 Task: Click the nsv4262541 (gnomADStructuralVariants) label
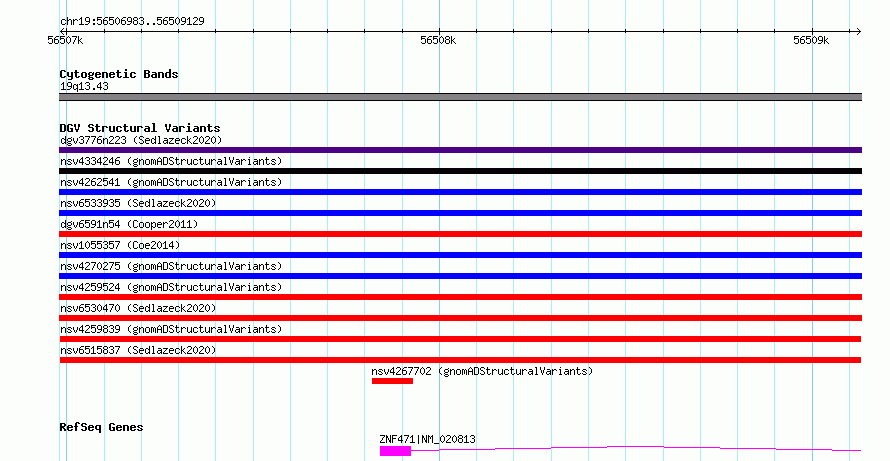tap(171, 182)
